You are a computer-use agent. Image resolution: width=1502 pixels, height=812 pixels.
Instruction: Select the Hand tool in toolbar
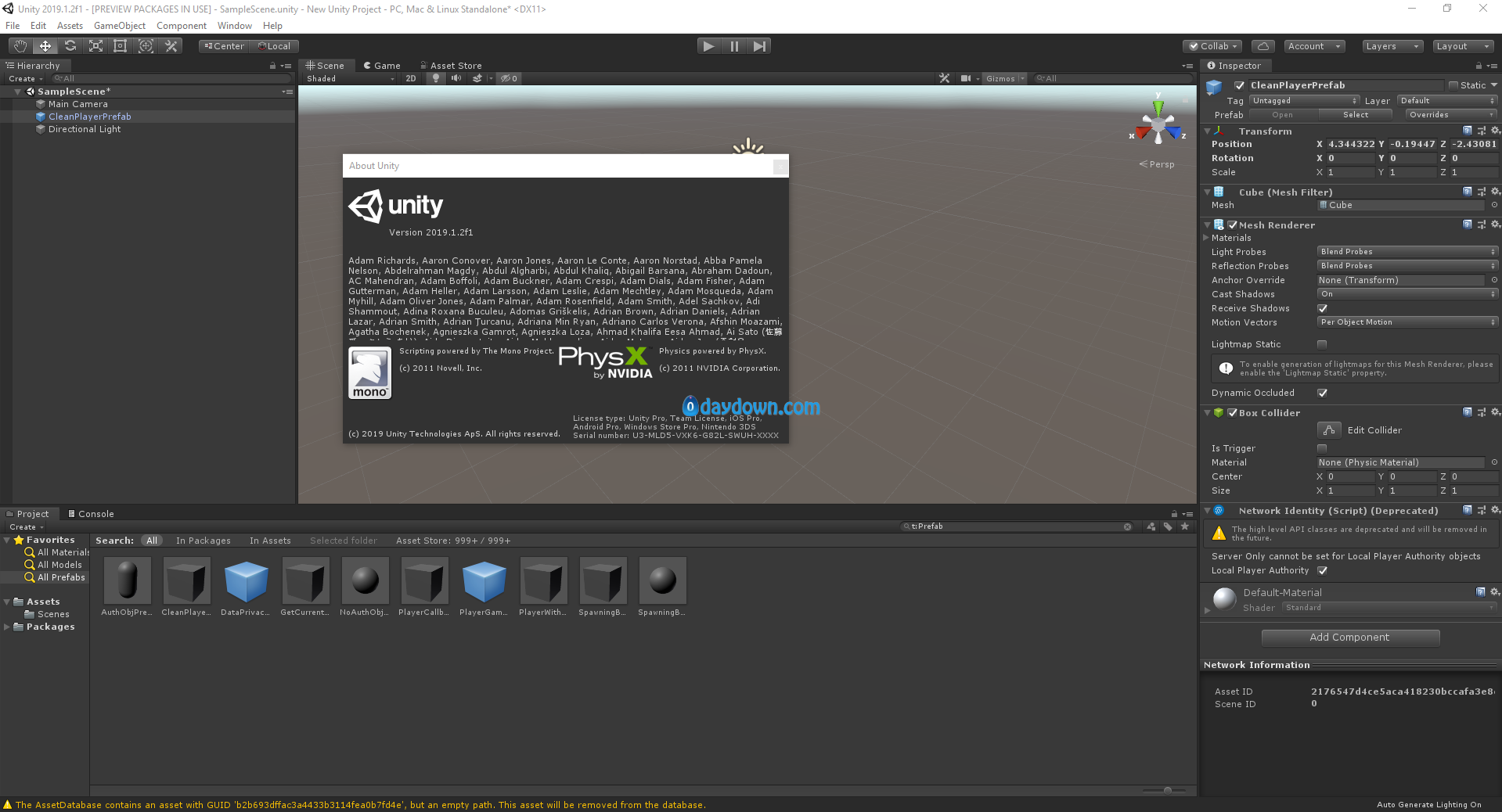tap(20, 46)
